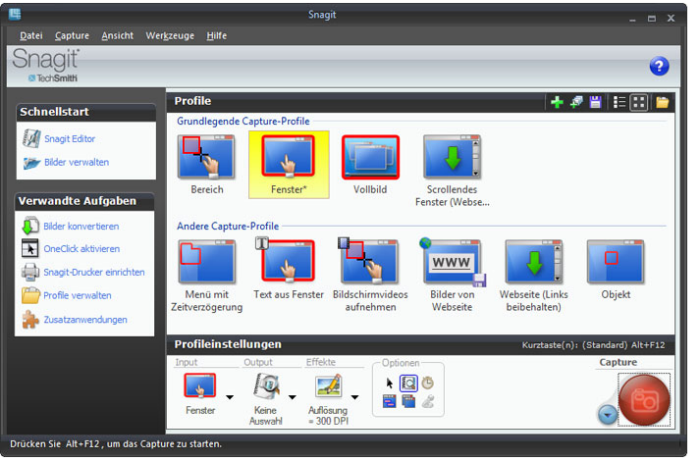Toggle the blue window with pink lines option

tap(389, 401)
